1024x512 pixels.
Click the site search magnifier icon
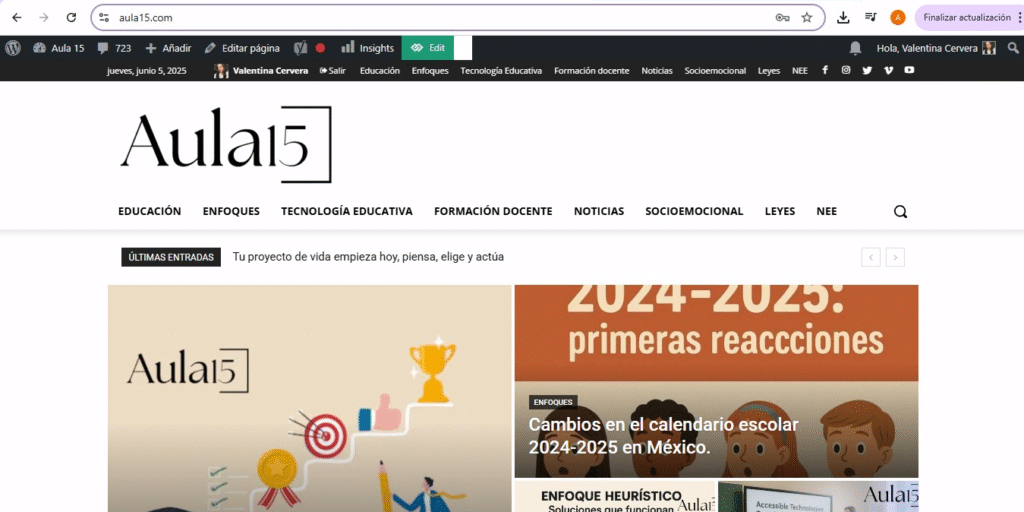coord(900,211)
